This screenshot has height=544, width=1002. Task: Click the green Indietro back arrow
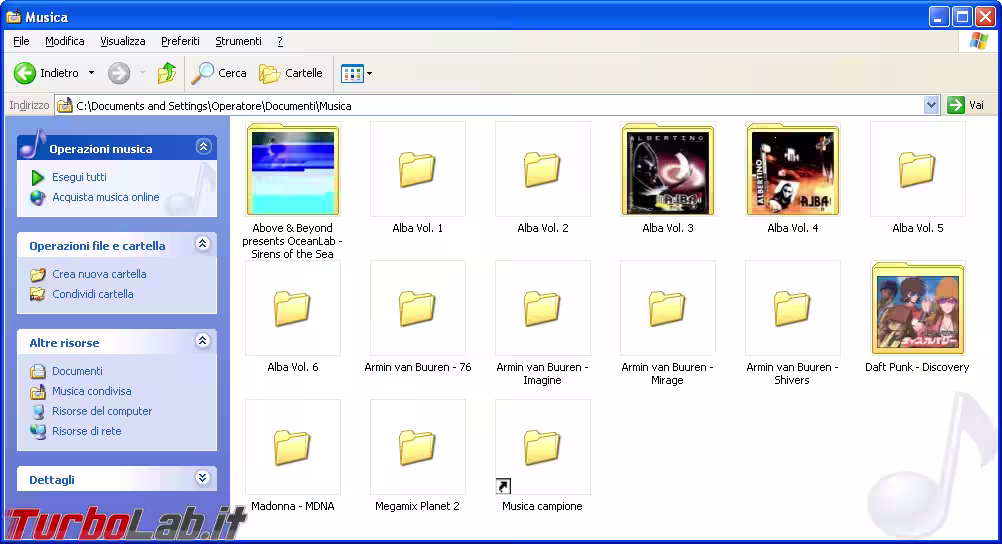coord(25,73)
